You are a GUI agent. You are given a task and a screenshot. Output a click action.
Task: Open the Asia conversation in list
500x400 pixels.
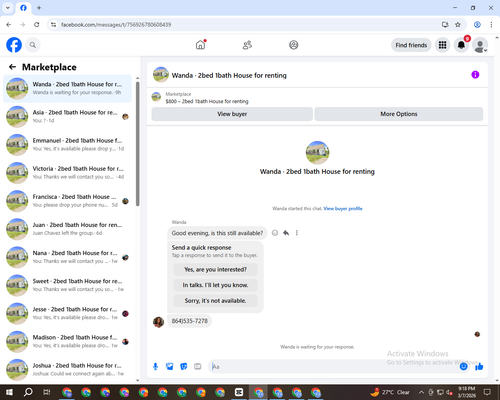click(x=67, y=117)
